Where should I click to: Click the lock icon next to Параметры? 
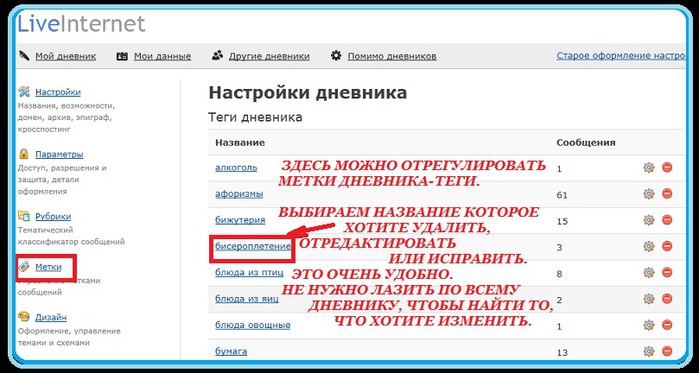24,154
